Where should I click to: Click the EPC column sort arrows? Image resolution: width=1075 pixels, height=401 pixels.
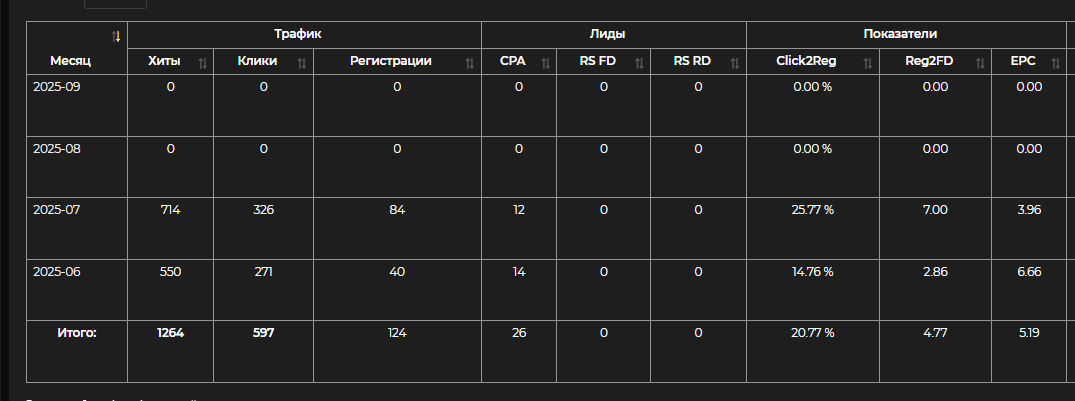1058,62
